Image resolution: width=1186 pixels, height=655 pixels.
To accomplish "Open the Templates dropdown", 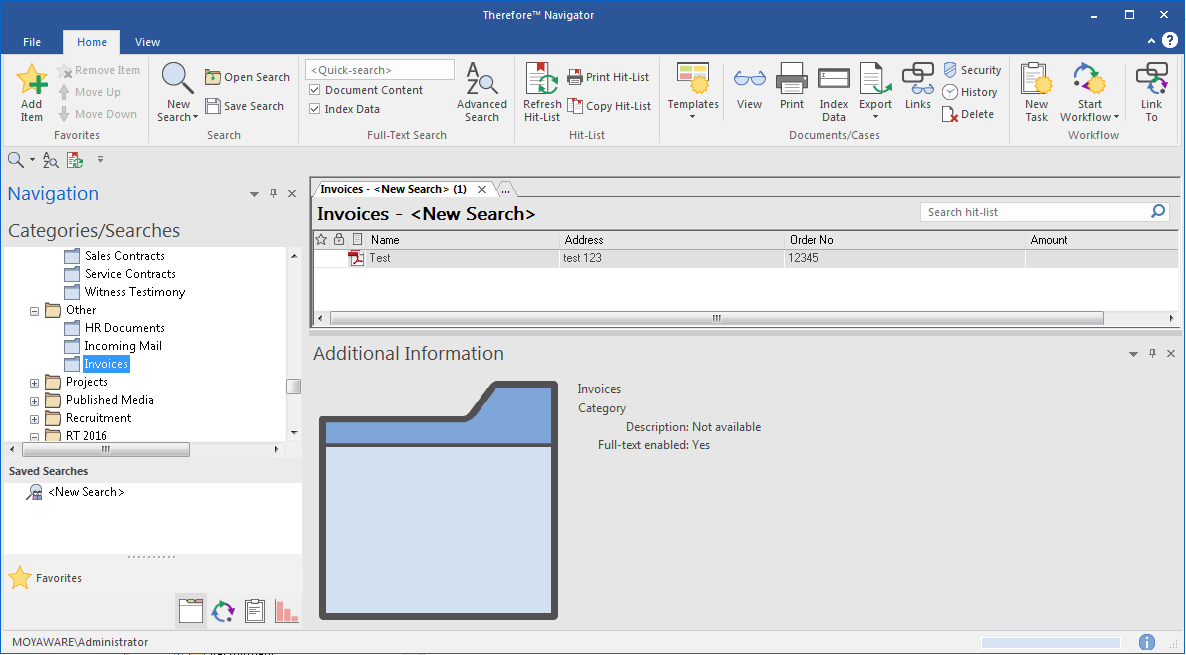I will [x=693, y=92].
